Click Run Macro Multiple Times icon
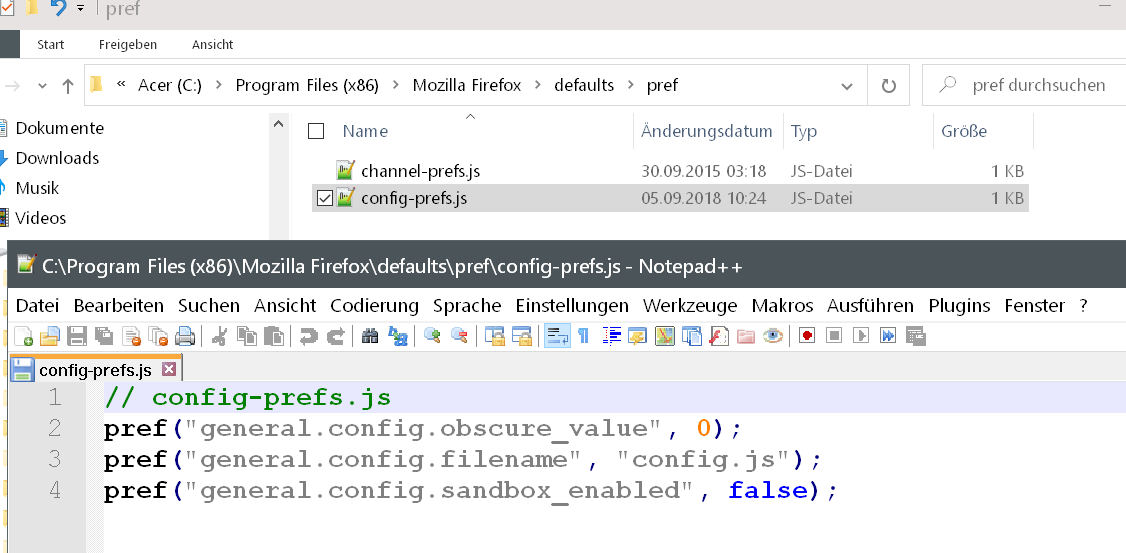Viewport: 1126px width, 553px height. [888, 335]
